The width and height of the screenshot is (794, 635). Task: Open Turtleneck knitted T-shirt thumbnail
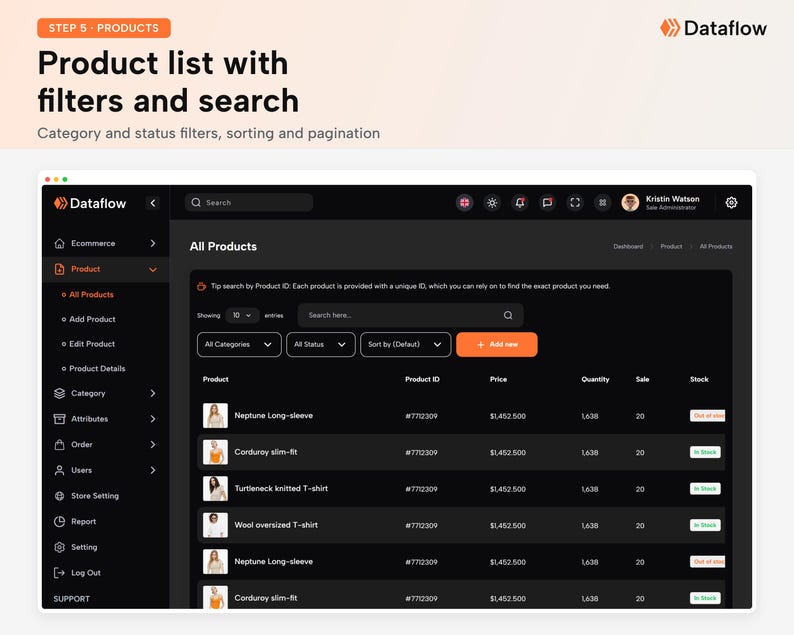coord(215,489)
